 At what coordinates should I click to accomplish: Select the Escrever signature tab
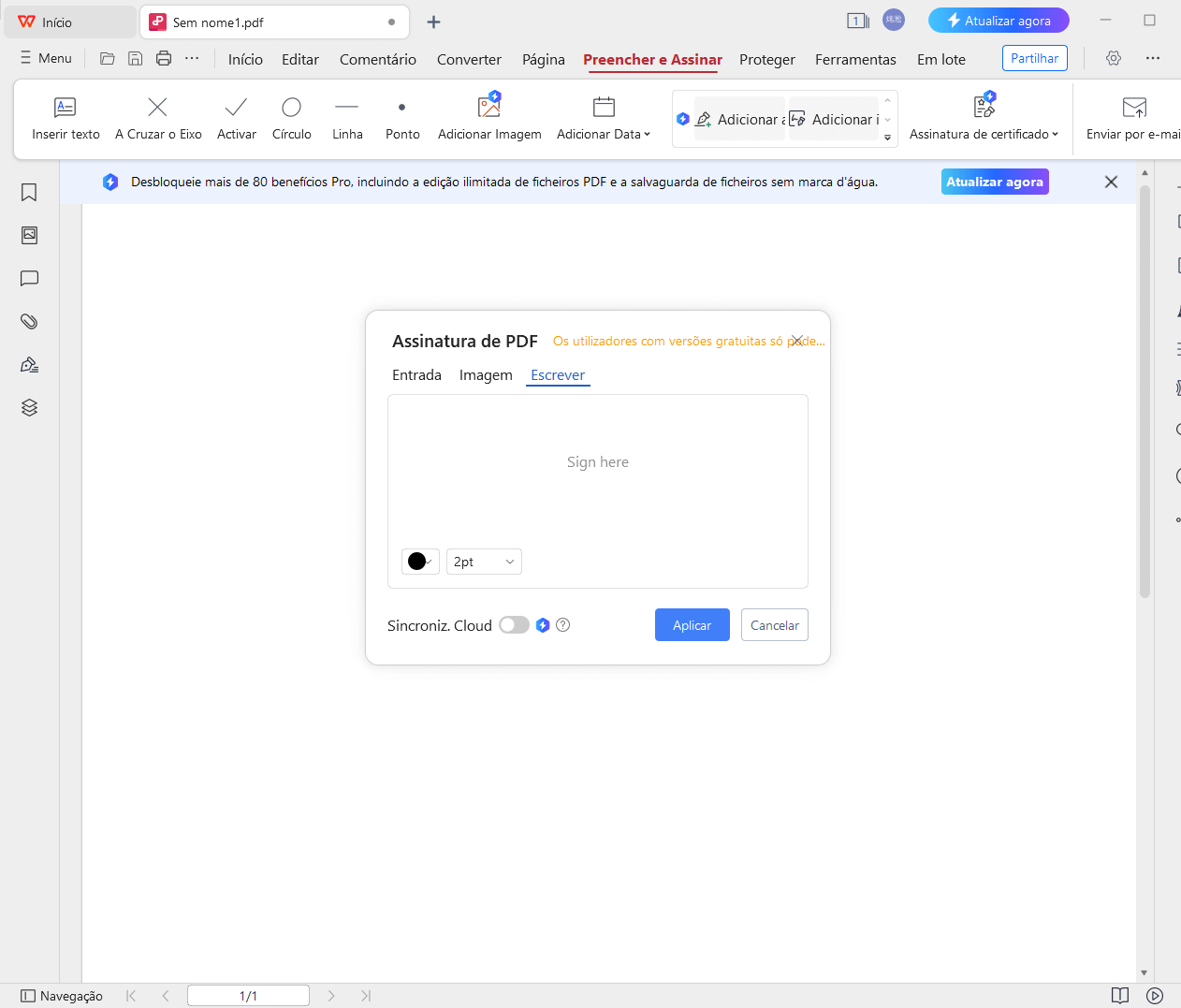(558, 375)
